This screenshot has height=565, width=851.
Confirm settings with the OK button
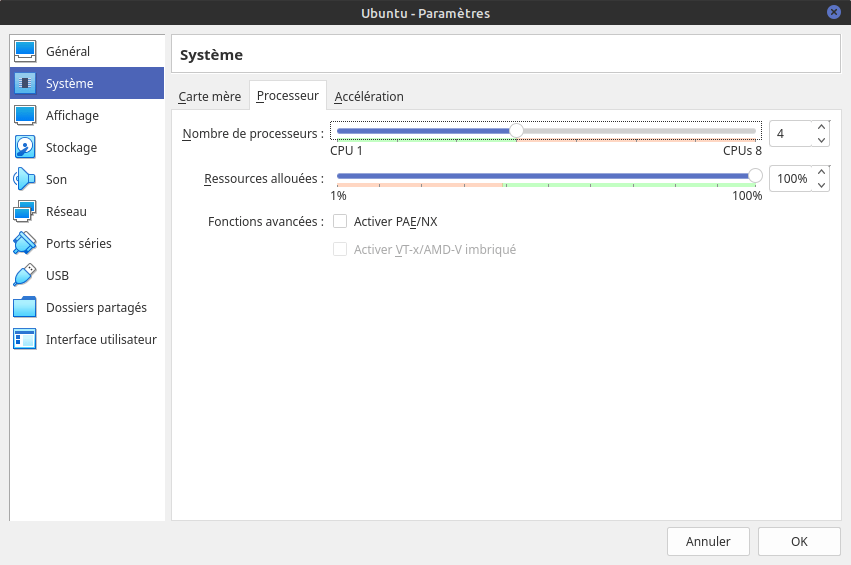(x=799, y=541)
